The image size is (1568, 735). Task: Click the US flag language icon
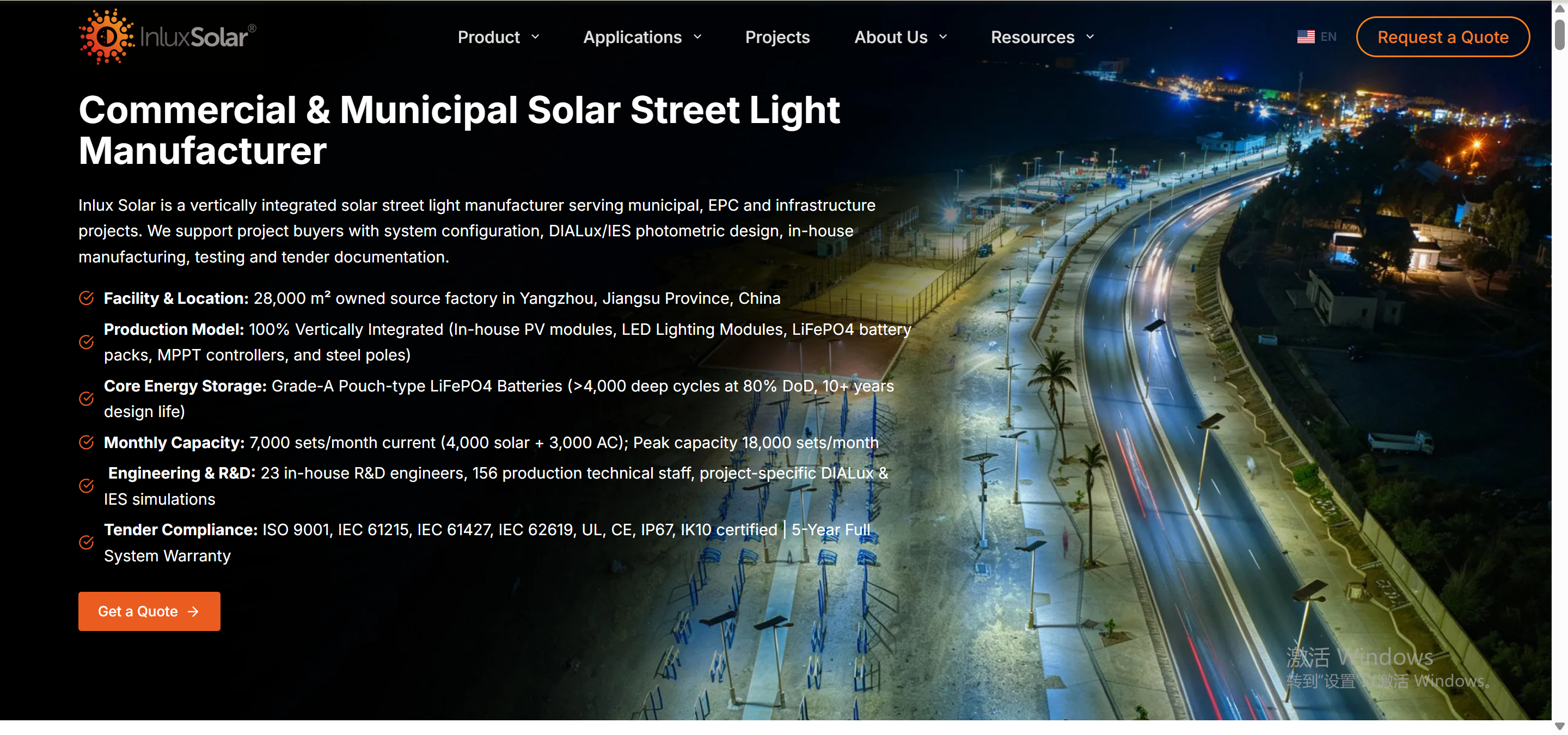(1305, 37)
